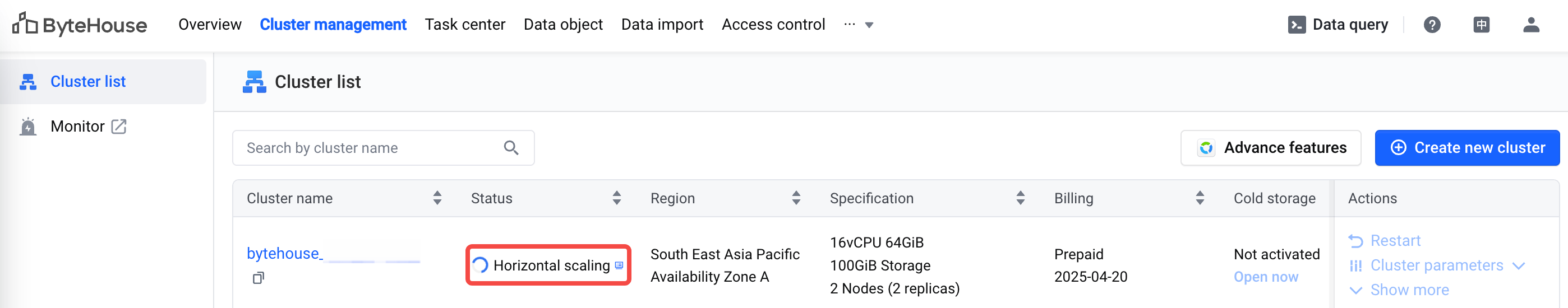The width and height of the screenshot is (1568, 308).
Task: Open the user profile icon
Action: [1530, 25]
